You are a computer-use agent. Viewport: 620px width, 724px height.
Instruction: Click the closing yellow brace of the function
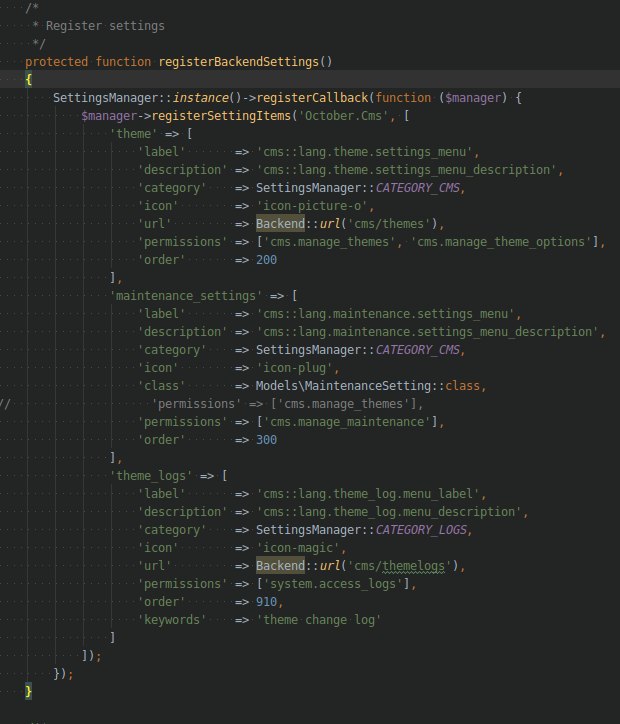tap(29, 692)
